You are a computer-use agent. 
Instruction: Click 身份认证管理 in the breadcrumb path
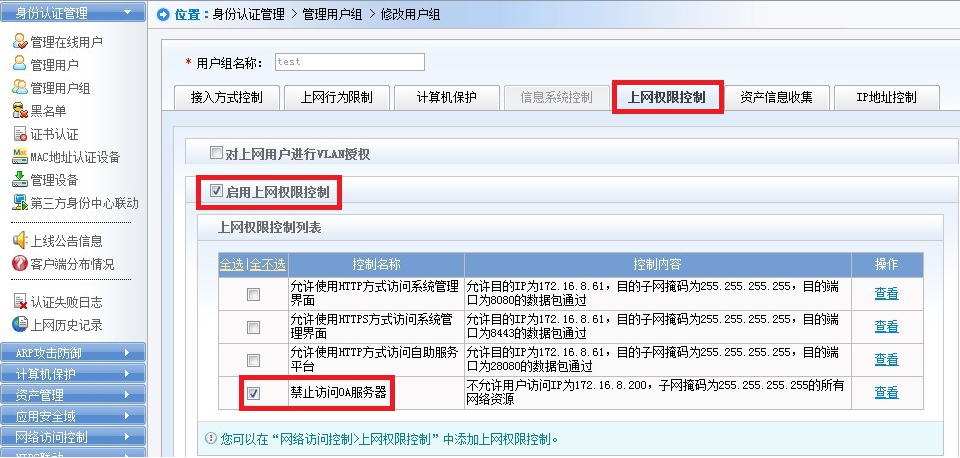(249, 15)
